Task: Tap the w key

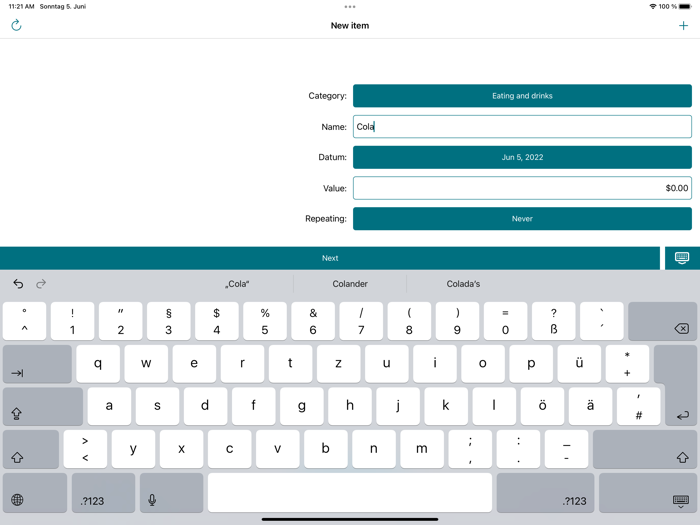Action: 146,364
